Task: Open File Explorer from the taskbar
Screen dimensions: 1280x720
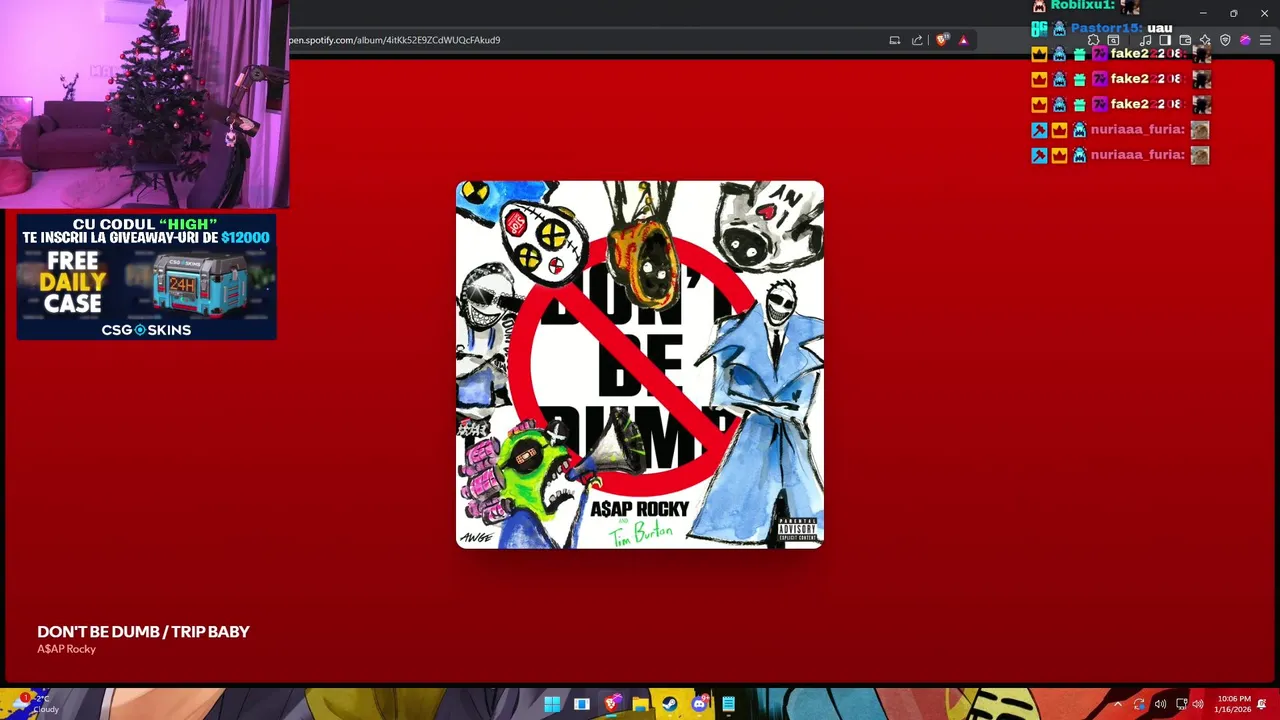Action: point(640,704)
